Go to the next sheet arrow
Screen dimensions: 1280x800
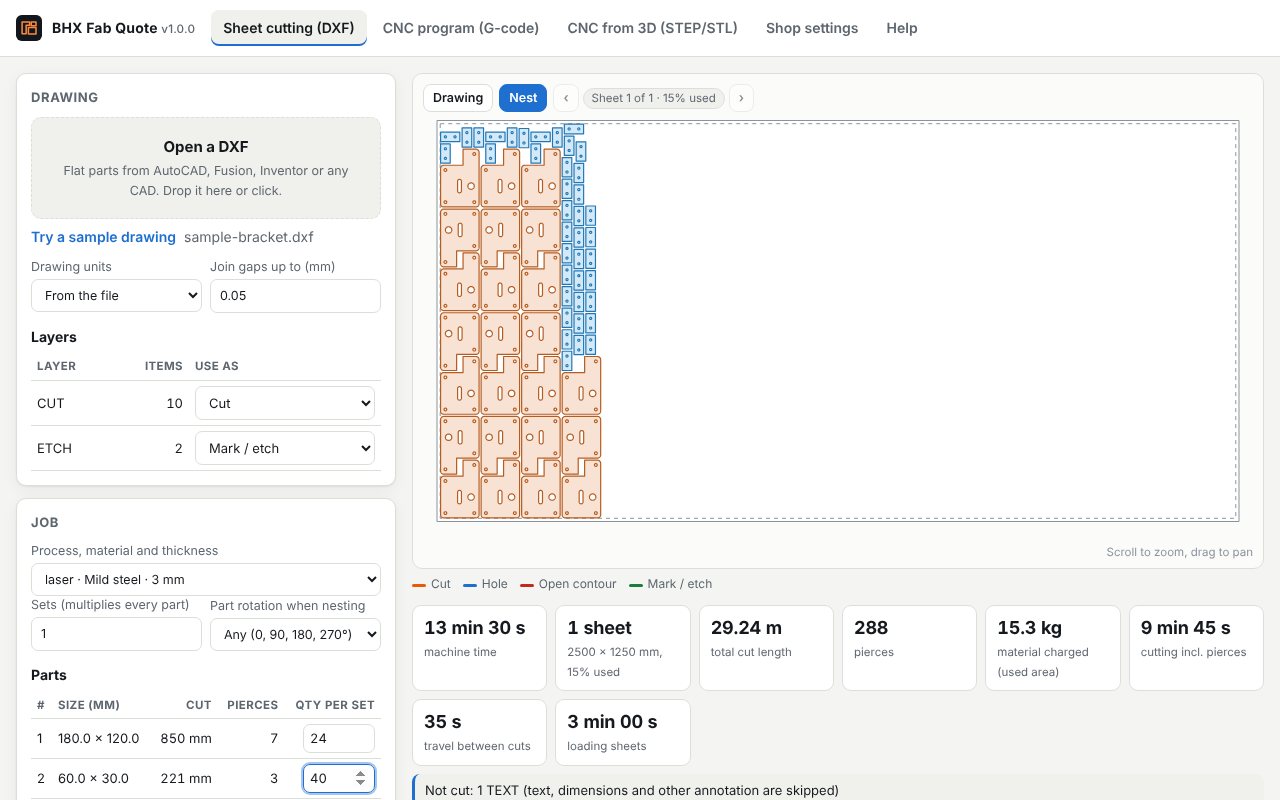pyautogui.click(x=741, y=98)
